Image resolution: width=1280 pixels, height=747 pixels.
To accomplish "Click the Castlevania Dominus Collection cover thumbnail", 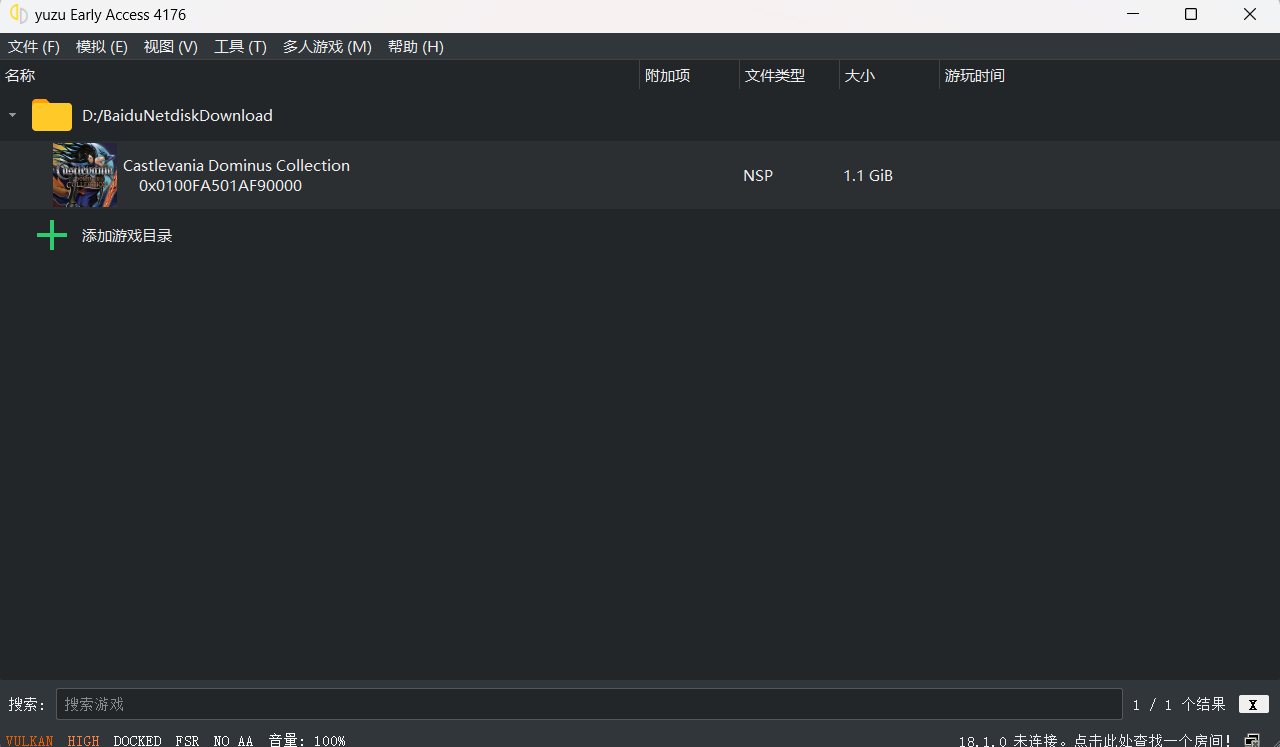I will (x=85, y=175).
